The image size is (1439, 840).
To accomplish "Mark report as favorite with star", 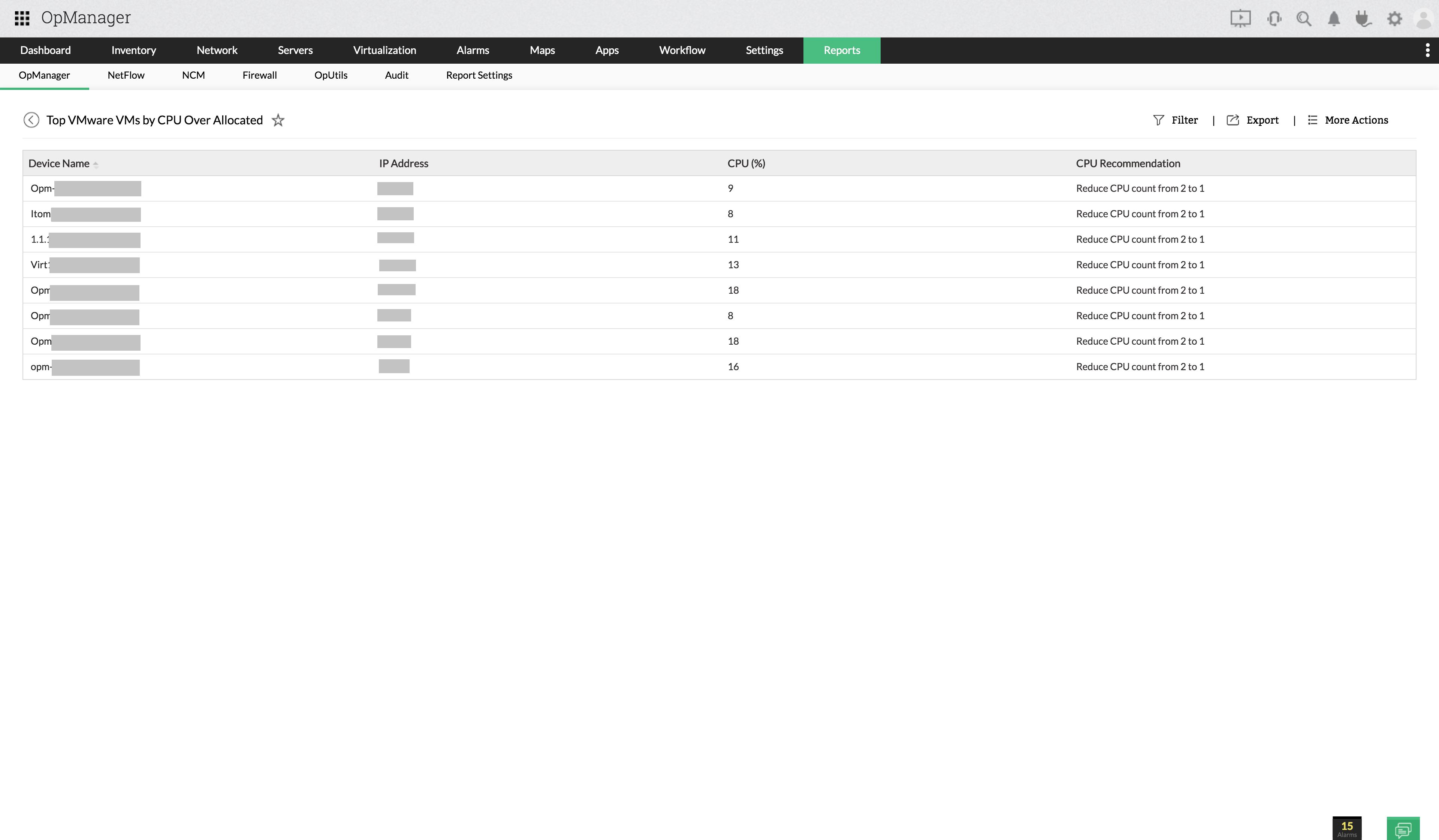I will pyautogui.click(x=278, y=120).
